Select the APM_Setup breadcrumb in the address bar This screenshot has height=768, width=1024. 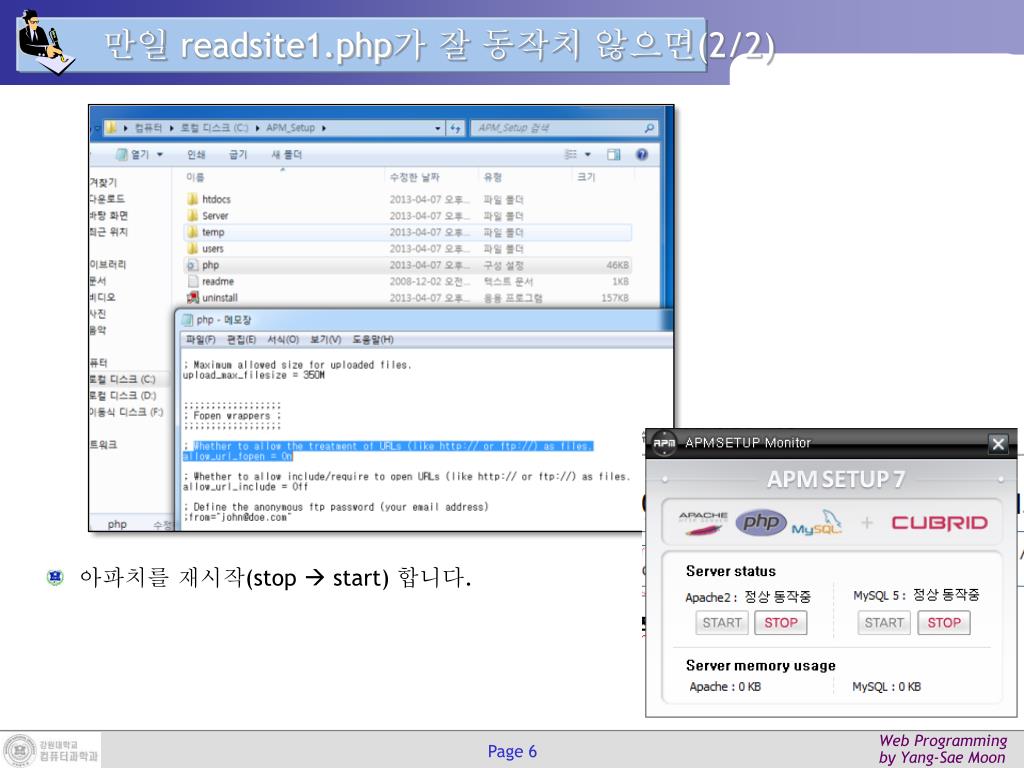point(291,128)
